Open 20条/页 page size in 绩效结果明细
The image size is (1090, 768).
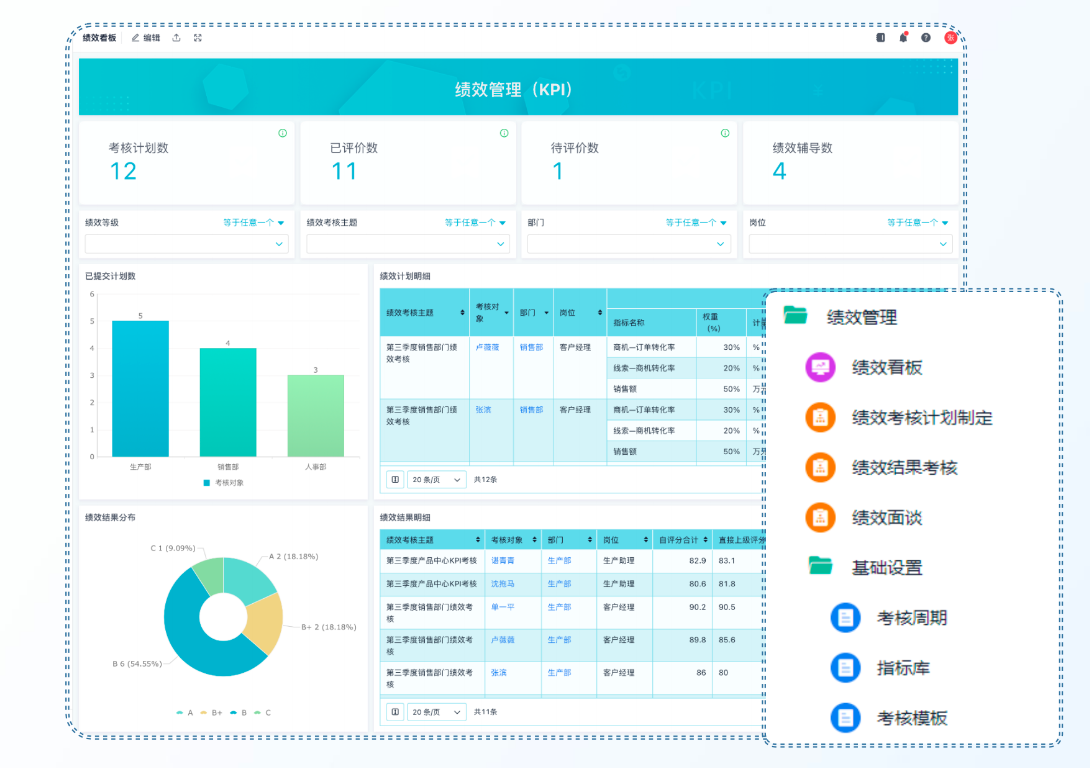[436, 712]
